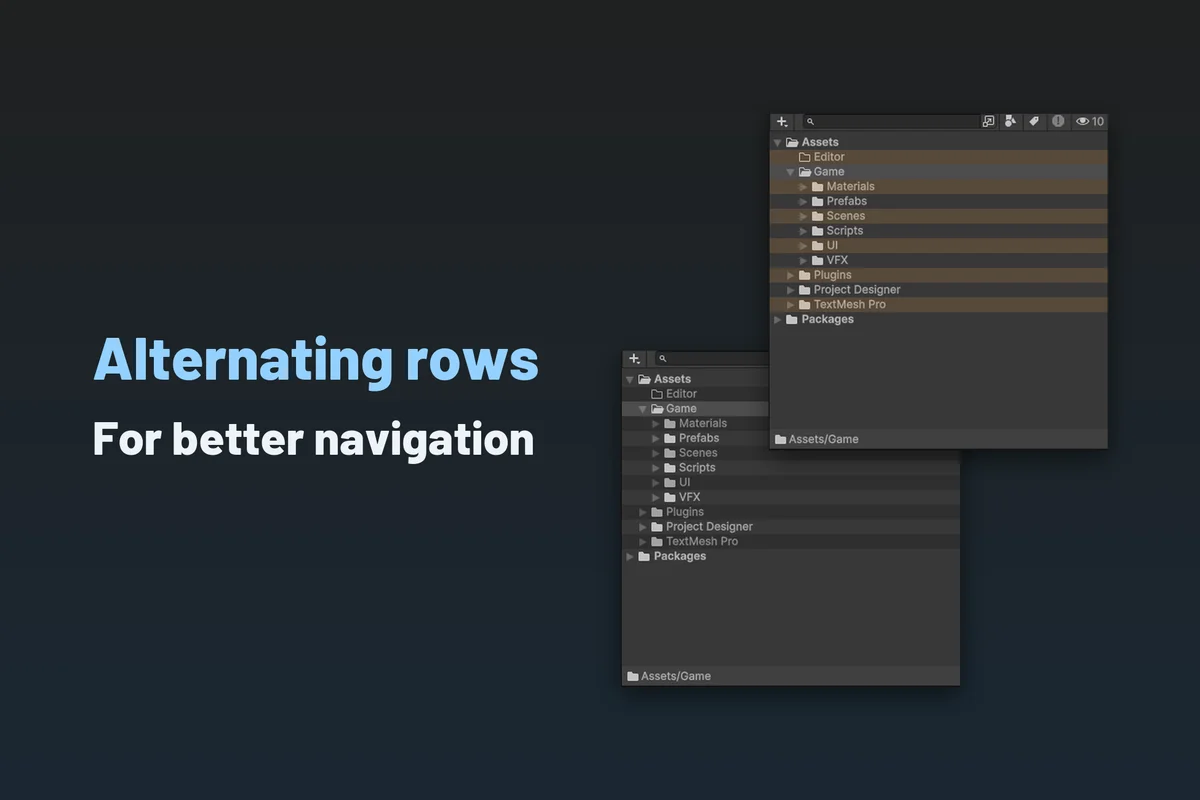Click the Assets/Game path in brown-striped panel footer
This screenshot has width=1200, height=800.
tap(824, 439)
